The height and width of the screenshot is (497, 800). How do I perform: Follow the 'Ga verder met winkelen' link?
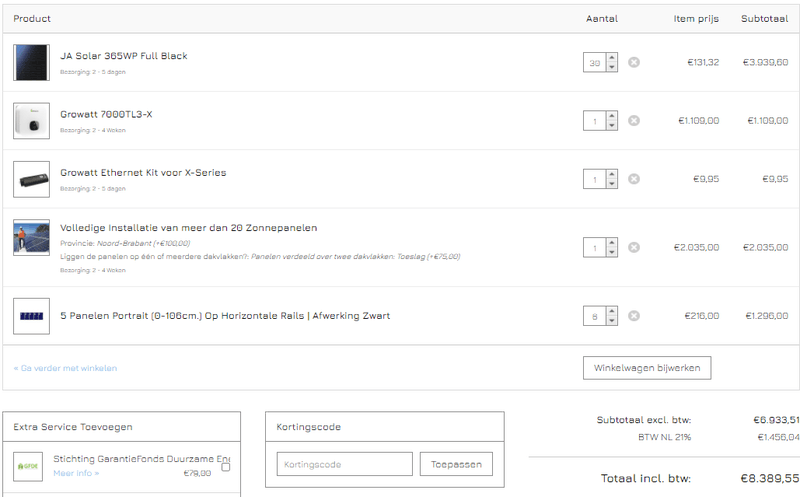coord(66,368)
